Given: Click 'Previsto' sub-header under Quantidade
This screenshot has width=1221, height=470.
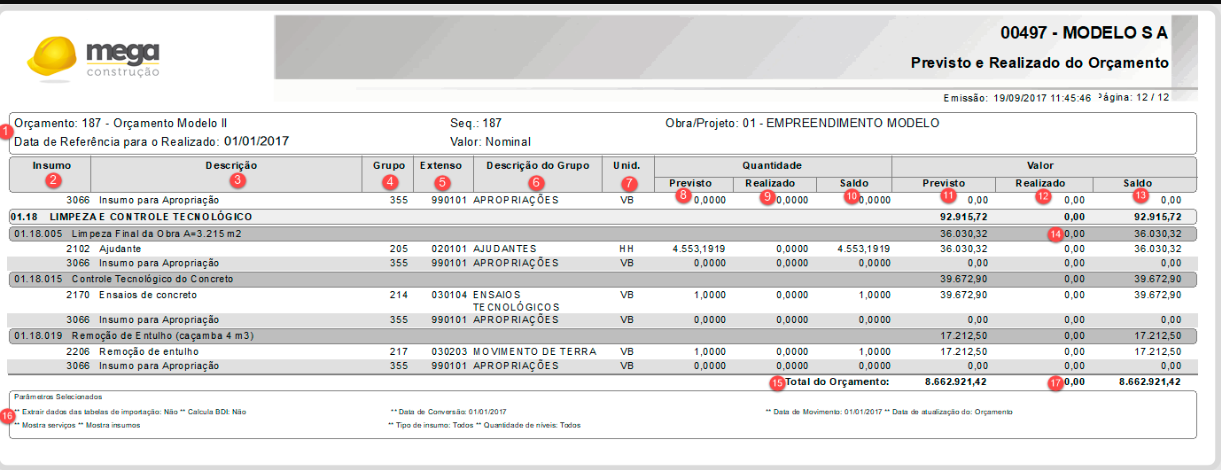Looking at the screenshot, I should (693, 184).
